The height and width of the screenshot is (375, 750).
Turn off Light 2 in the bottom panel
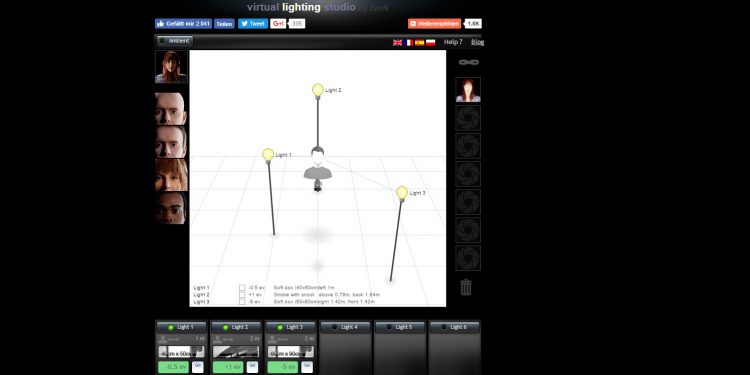click(236, 327)
